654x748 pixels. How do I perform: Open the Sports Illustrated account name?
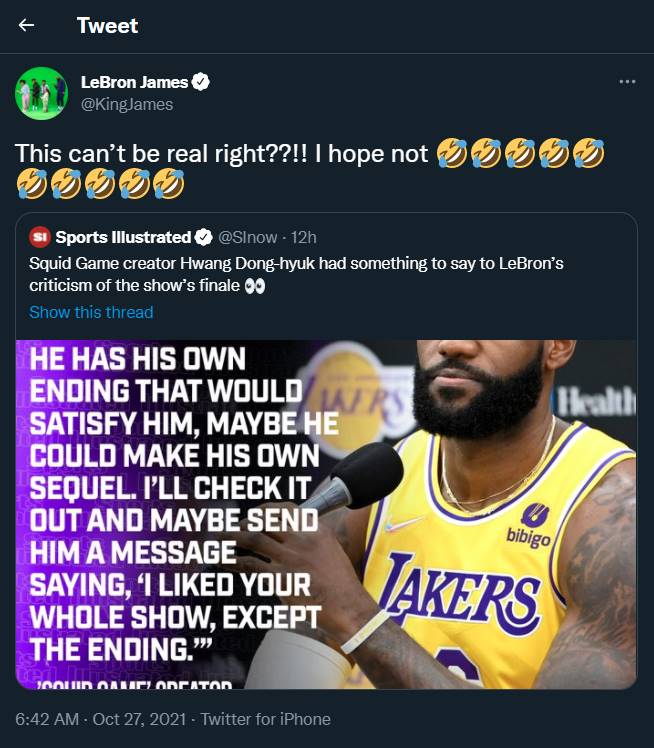(123, 238)
